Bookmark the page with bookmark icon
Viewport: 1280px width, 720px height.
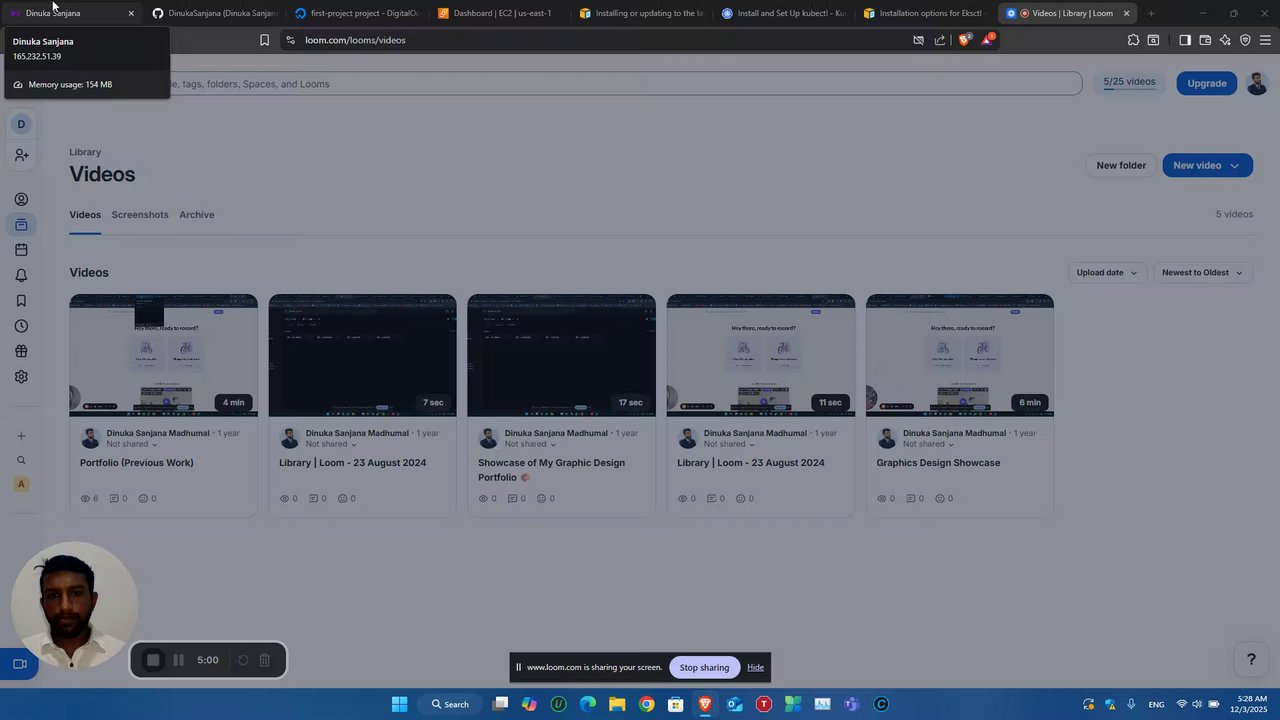tap(264, 40)
